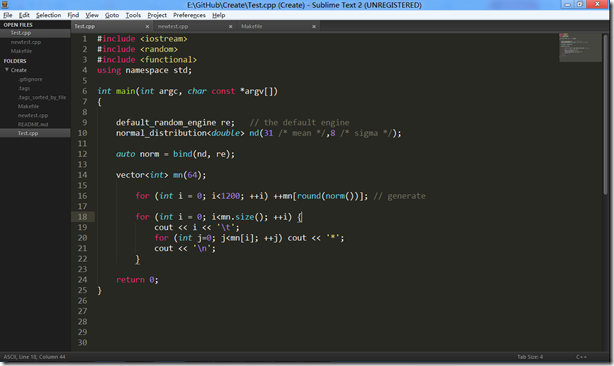Close the Makefile tab
This screenshot has width=614, height=366.
coord(314,27)
